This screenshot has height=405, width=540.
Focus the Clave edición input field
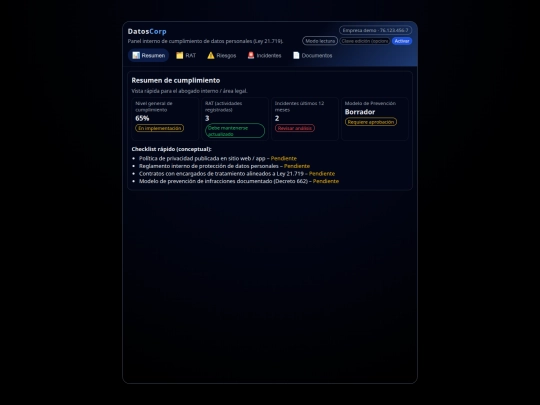[x=365, y=41]
